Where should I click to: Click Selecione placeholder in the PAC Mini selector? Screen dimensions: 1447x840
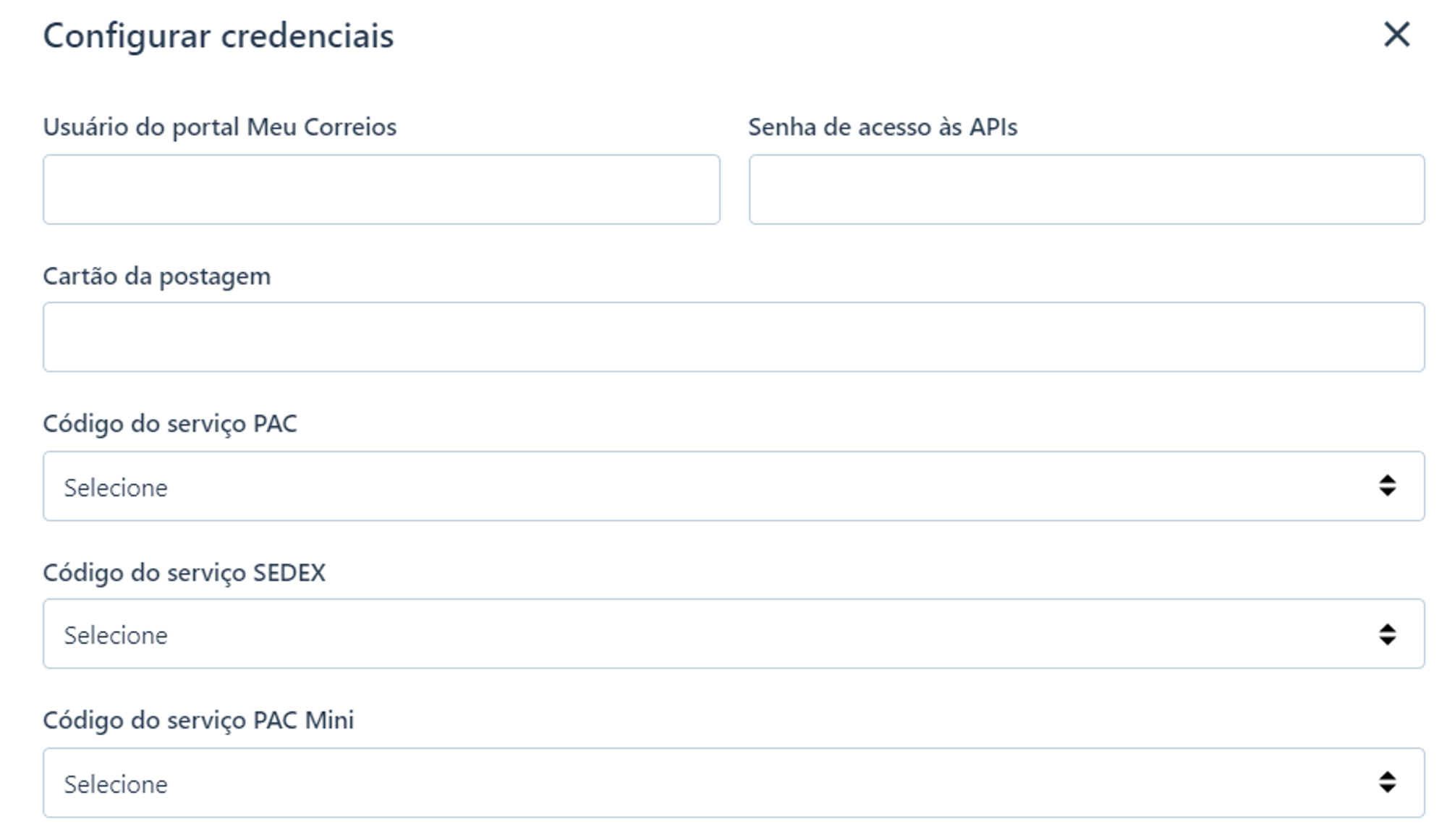[x=116, y=784]
